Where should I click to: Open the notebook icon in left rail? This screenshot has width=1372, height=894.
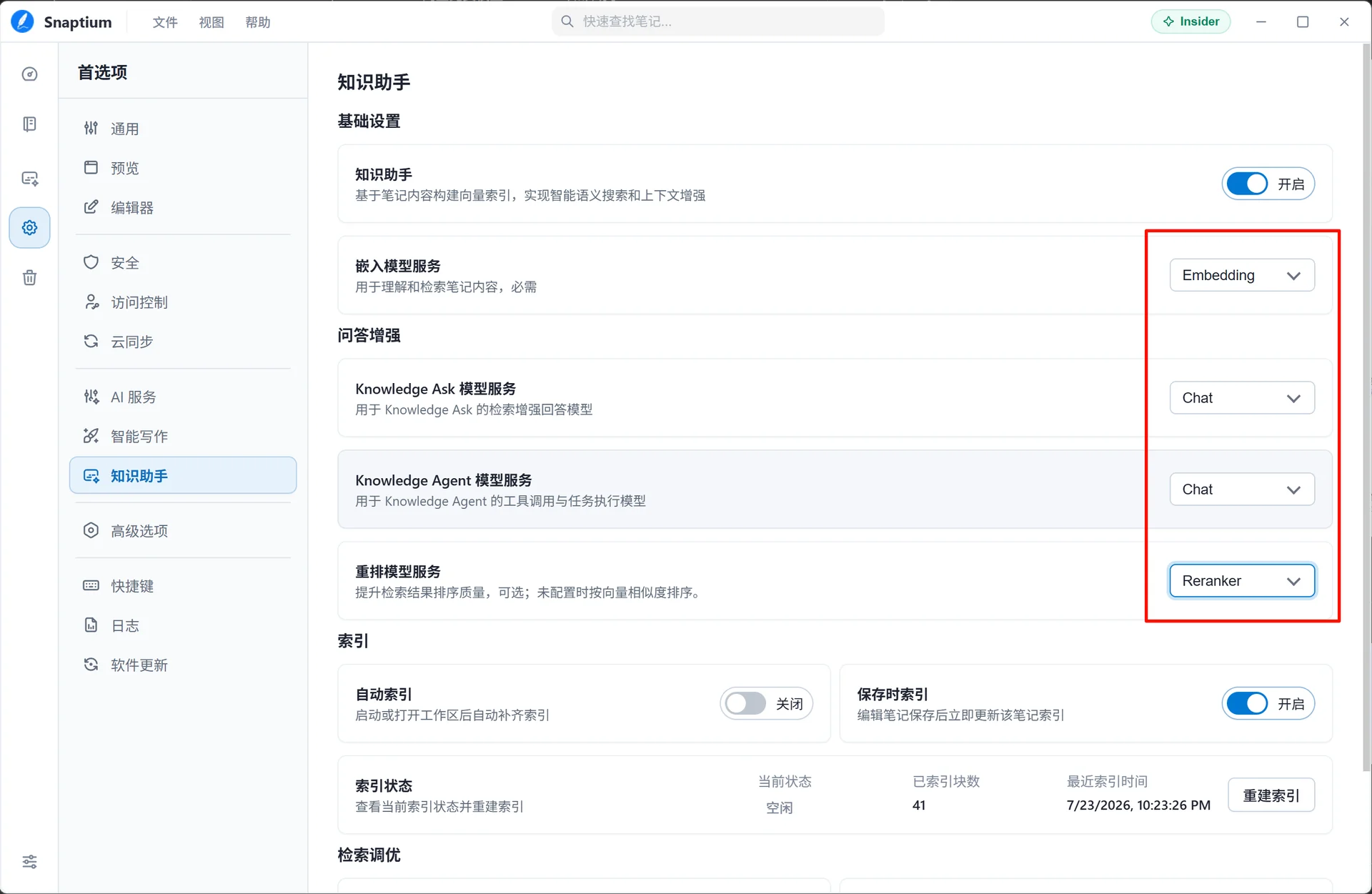click(x=29, y=124)
